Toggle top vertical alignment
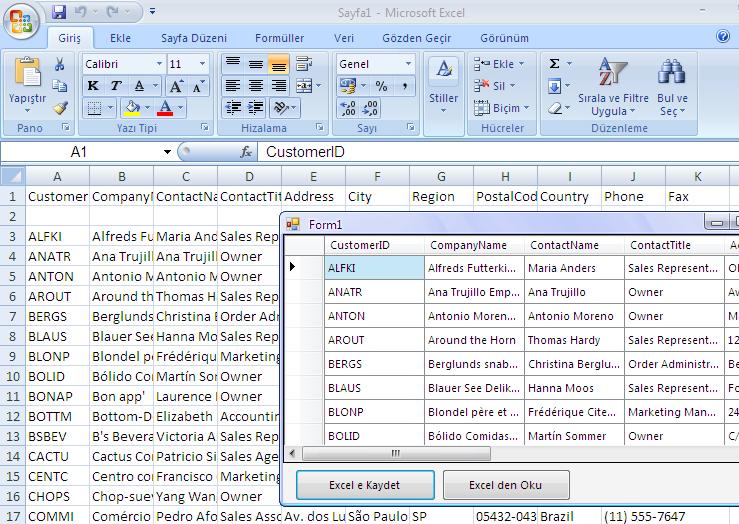739x524 pixels. [233, 63]
